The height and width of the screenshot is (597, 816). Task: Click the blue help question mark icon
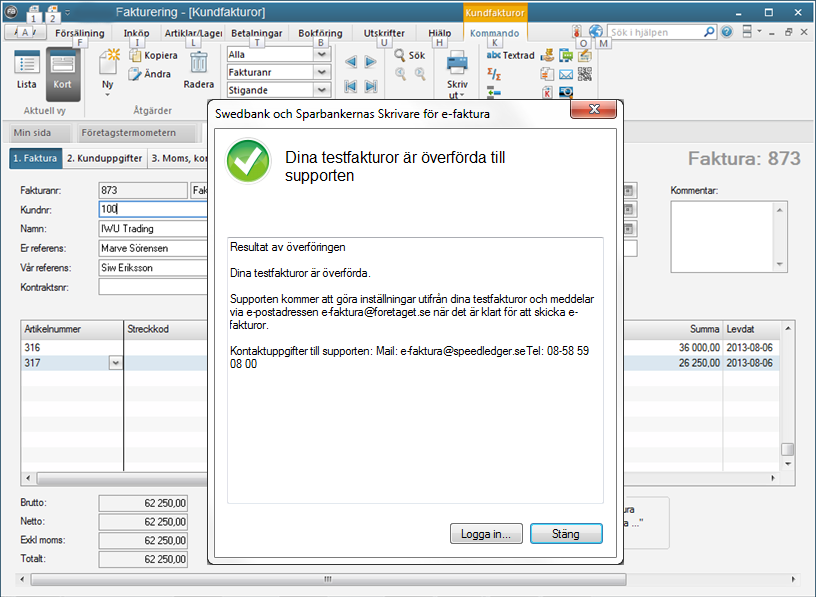pyautogui.click(x=727, y=32)
